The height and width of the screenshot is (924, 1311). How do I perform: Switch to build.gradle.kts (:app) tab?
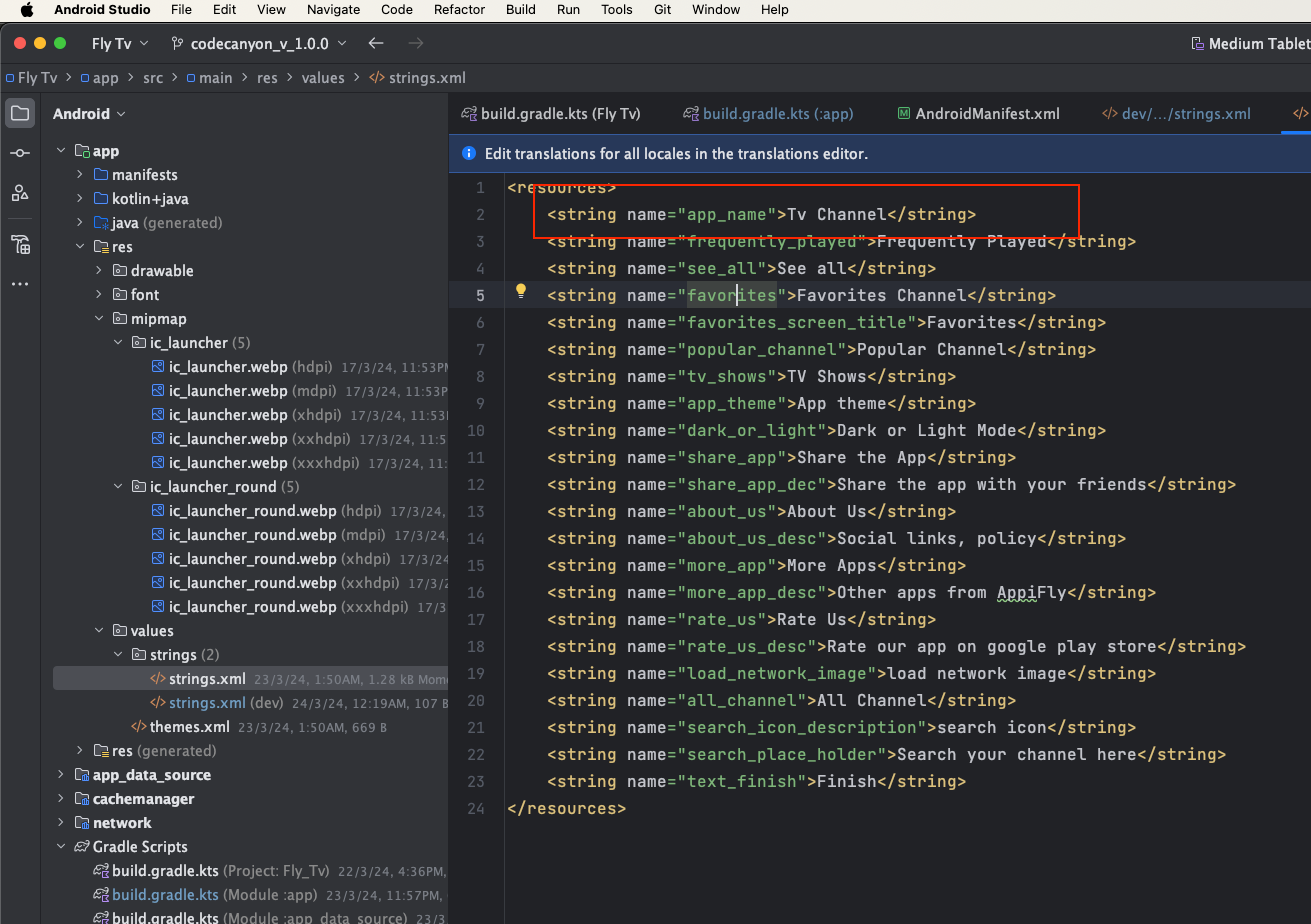click(777, 114)
